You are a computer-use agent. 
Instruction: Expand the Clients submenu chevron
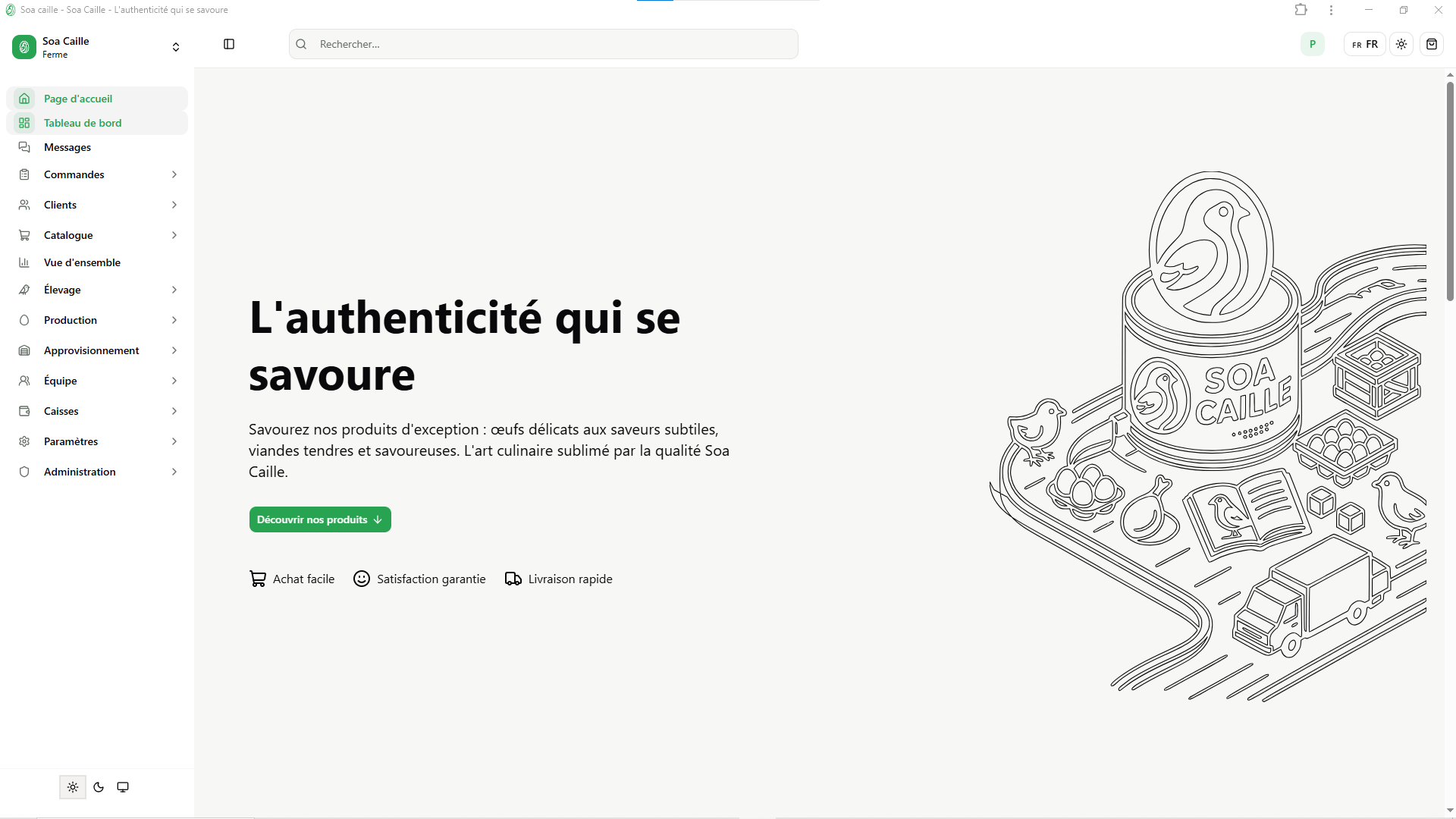[174, 205]
